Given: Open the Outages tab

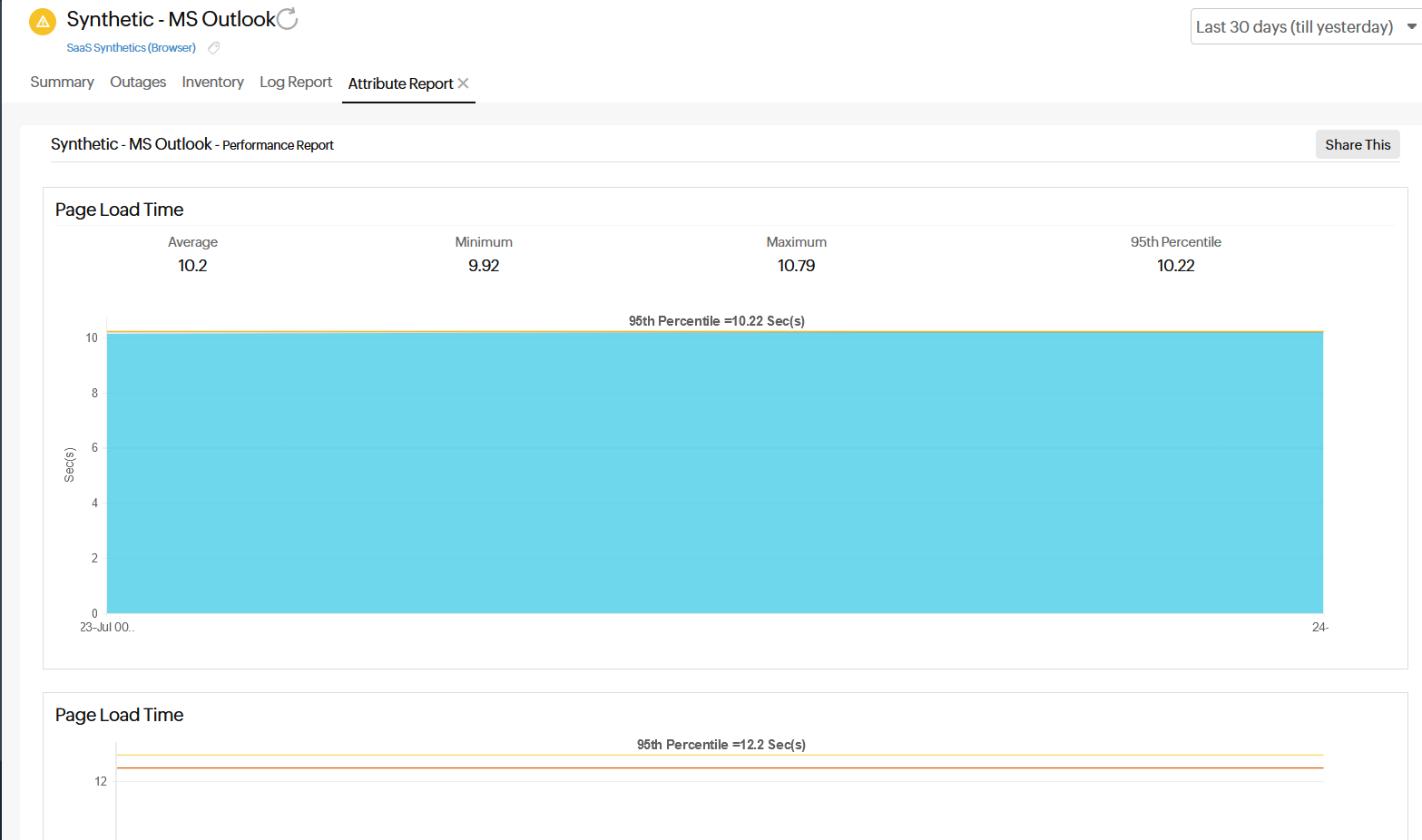Looking at the screenshot, I should (137, 82).
